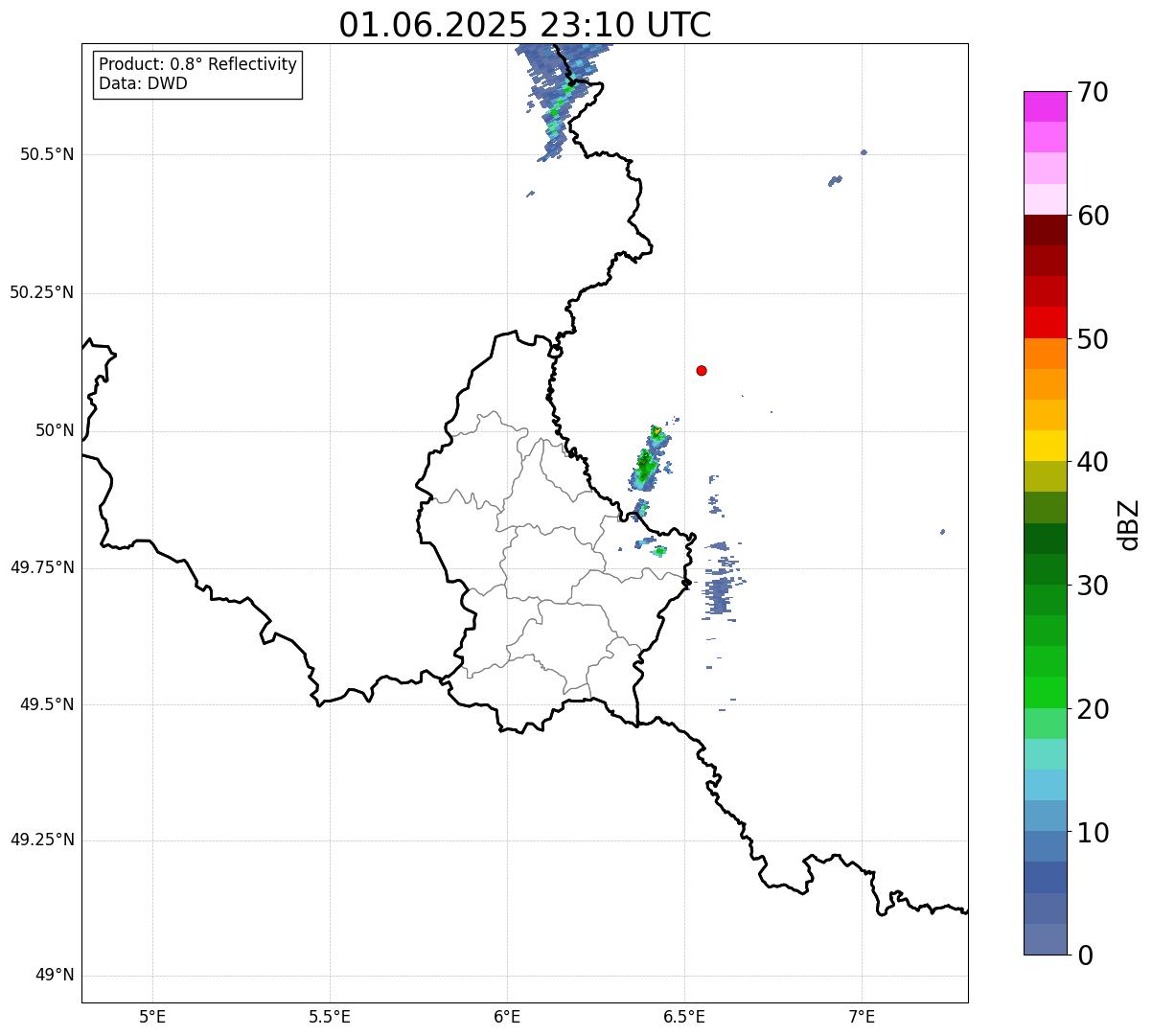The image size is (1152, 1036).
Task: Click the 70 tick label on colorbar
Action: click(1093, 92)
